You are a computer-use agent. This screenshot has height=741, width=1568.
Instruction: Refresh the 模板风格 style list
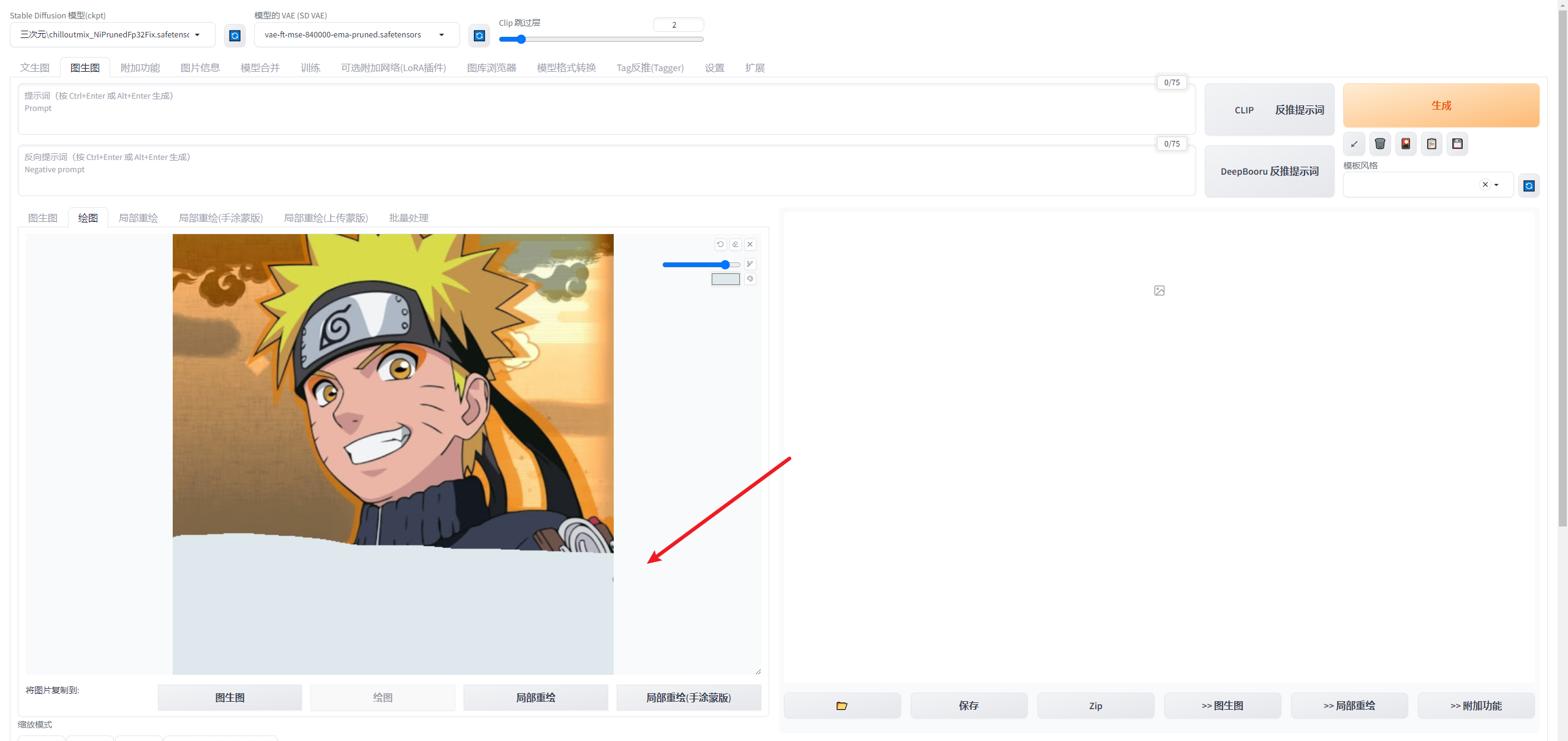[1529, 186]
